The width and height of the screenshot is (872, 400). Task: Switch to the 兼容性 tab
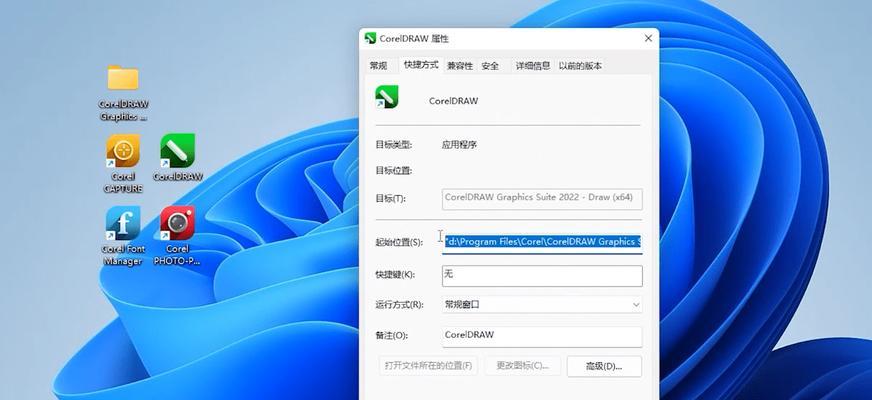tap(460, 66)
